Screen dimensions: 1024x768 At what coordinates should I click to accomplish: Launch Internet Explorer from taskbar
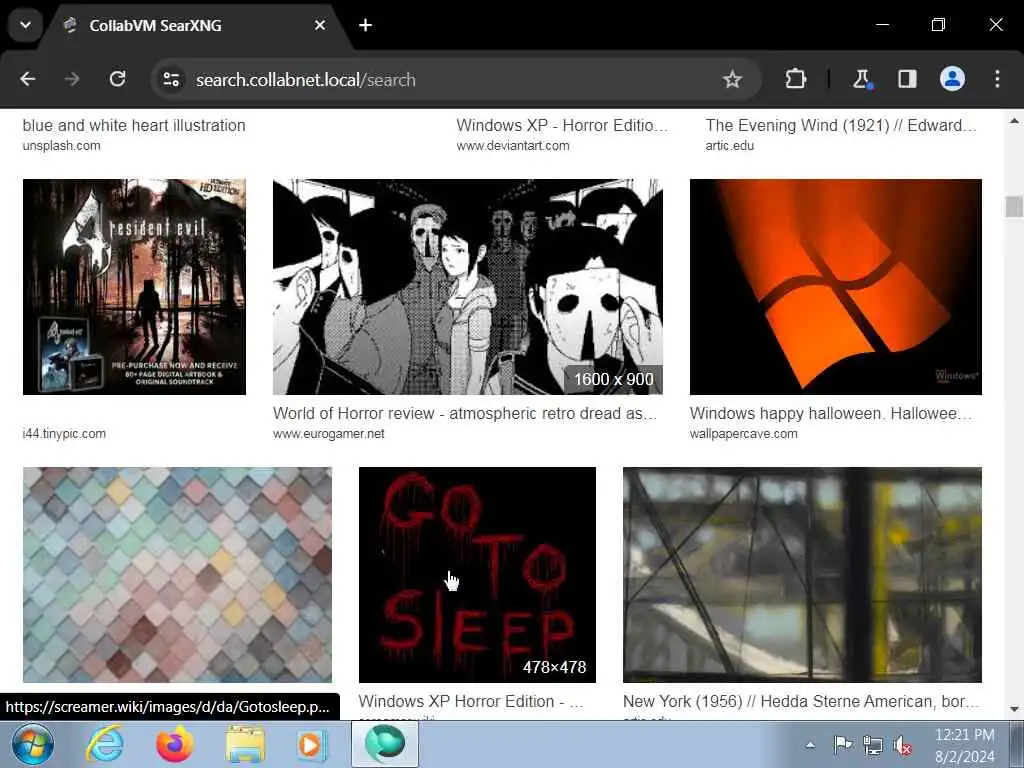[106, 744]
